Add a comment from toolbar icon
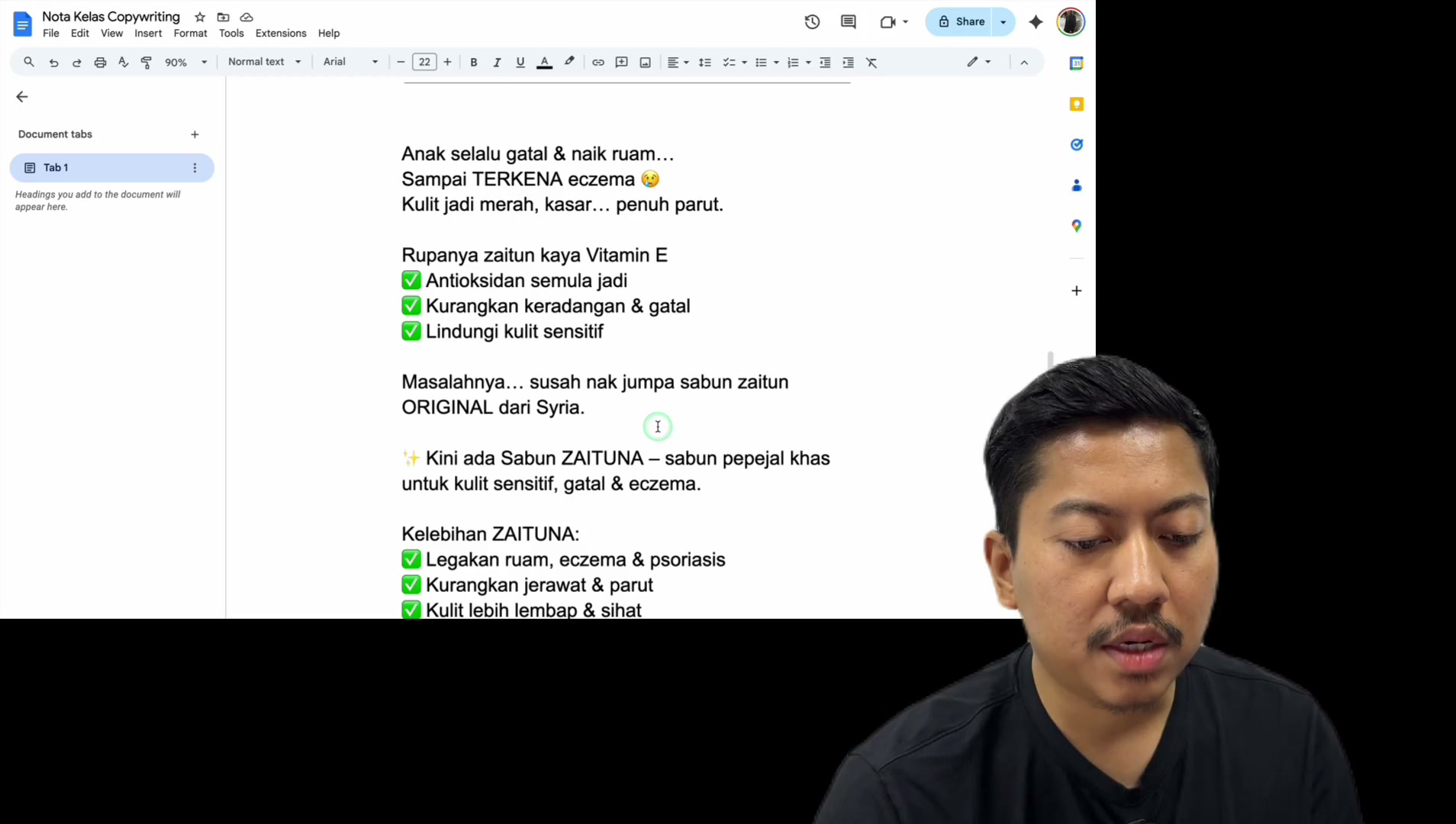Viewport: 1456px width, 824px height. (x=622, y=63)
